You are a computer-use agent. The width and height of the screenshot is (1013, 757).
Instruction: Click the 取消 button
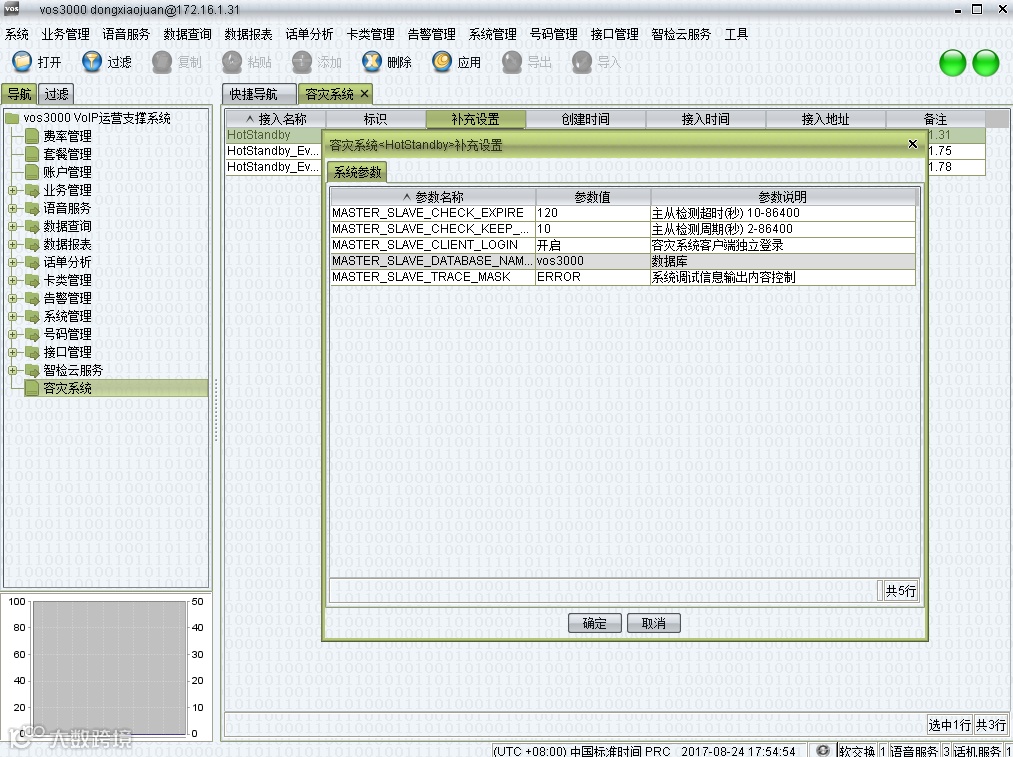[x=654, y=623]
